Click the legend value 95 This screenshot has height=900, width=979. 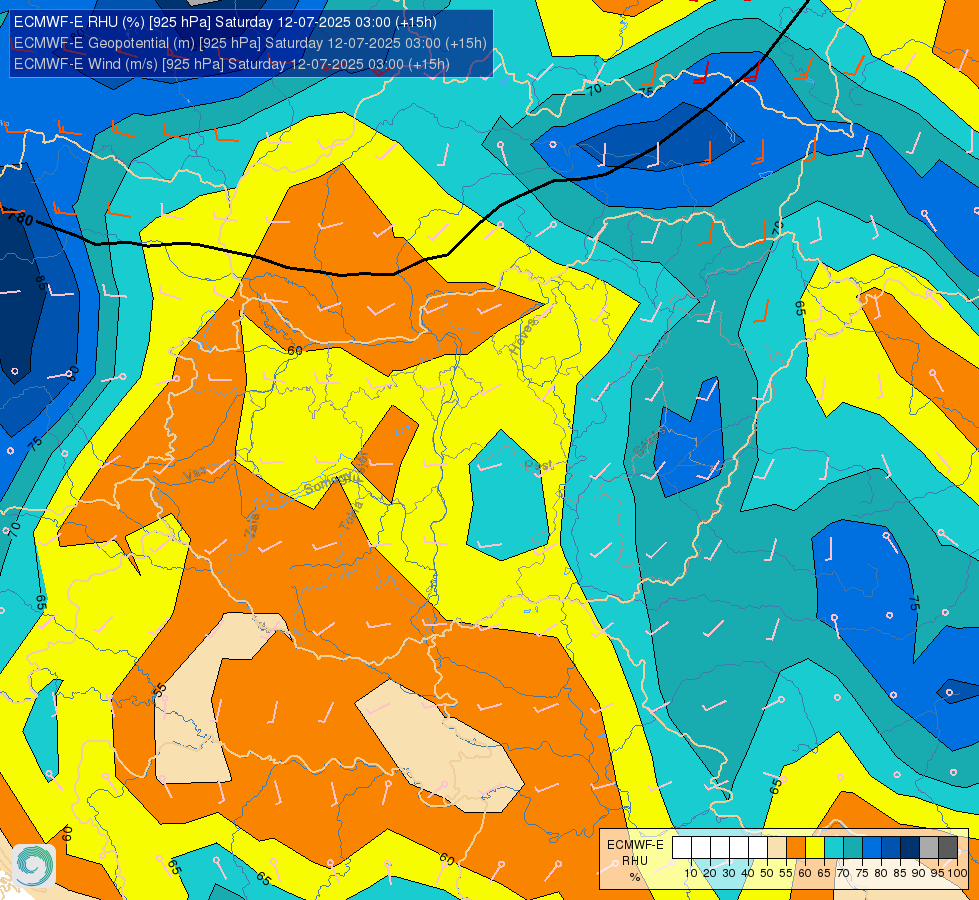coord(938,873)
